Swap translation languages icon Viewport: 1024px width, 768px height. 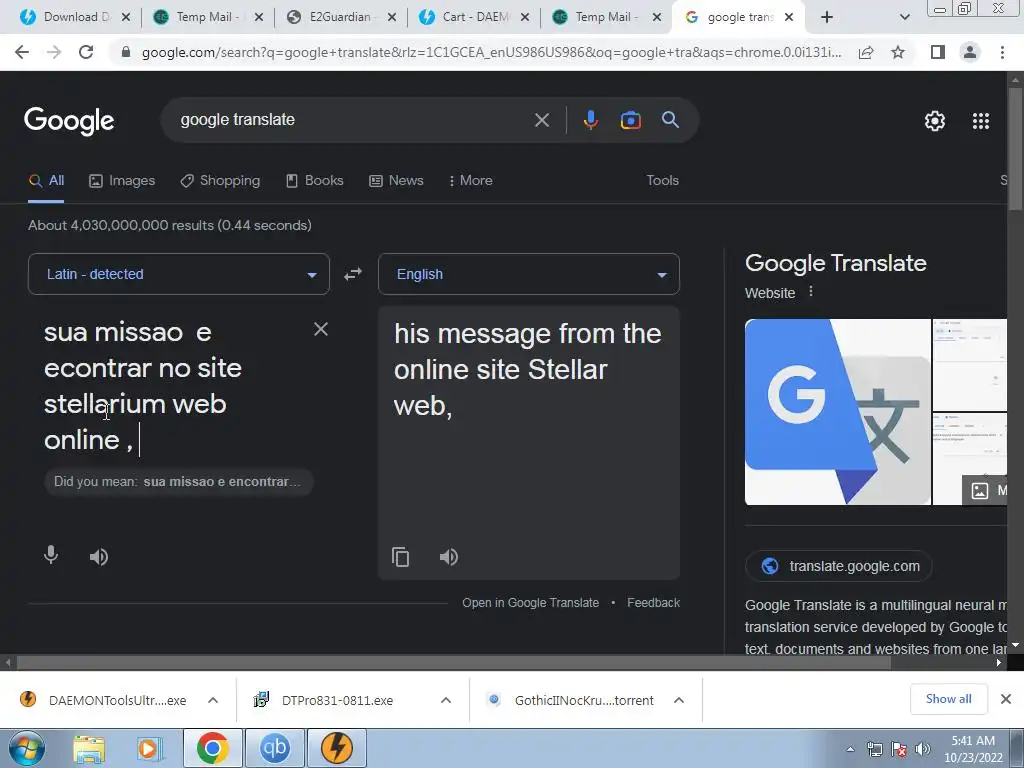point(353,274)
